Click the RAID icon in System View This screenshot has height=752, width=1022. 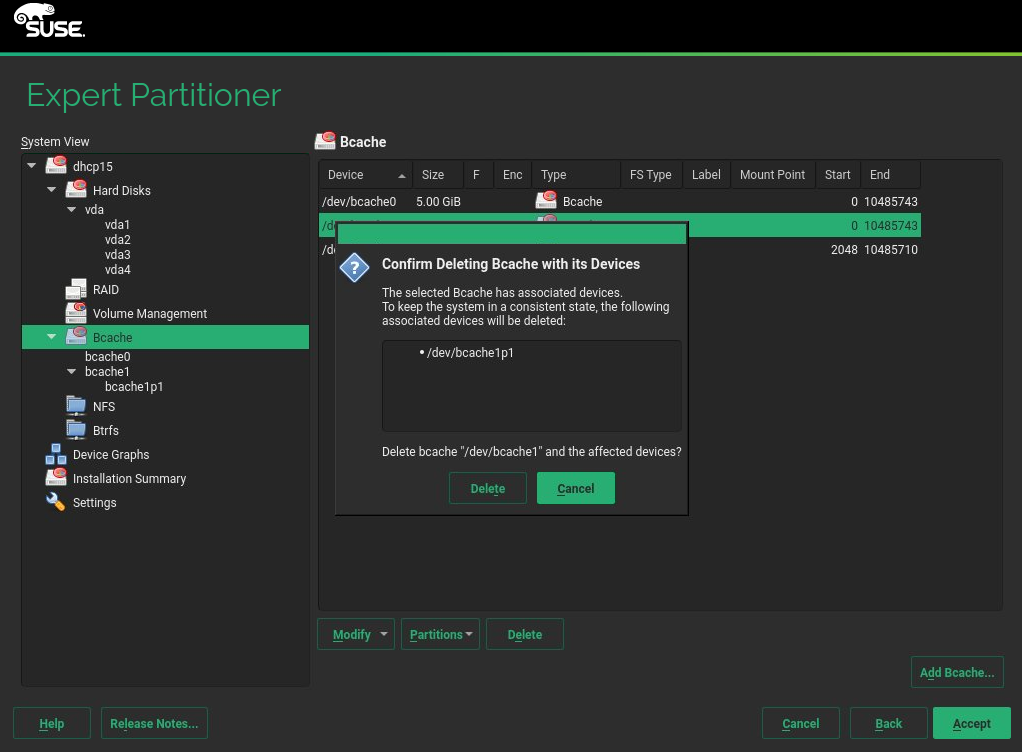[x=77, y=290]
